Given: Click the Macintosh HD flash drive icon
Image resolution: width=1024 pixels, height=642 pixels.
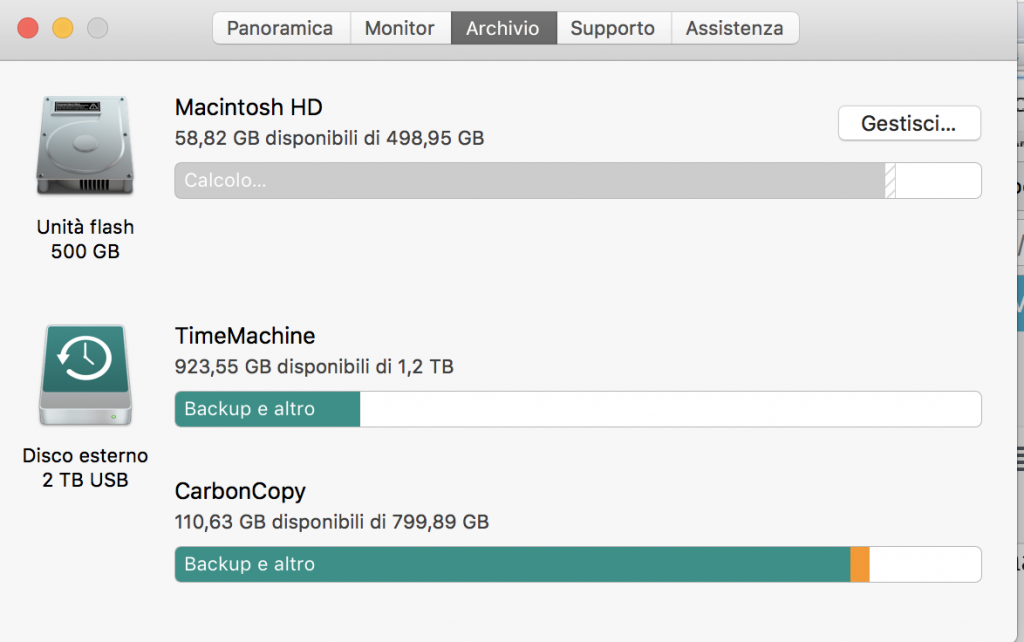Looking at the screenshot, I should (85, 145).
